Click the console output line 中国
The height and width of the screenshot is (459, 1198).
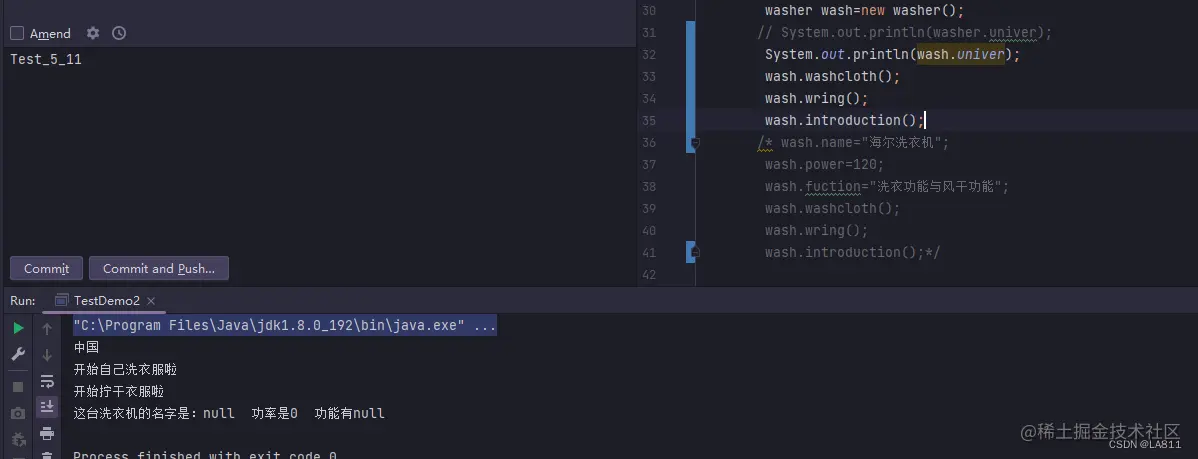pos(86,347)
